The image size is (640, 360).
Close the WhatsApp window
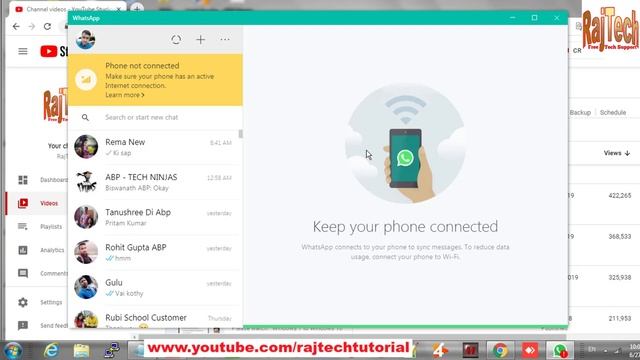[556, 18]
